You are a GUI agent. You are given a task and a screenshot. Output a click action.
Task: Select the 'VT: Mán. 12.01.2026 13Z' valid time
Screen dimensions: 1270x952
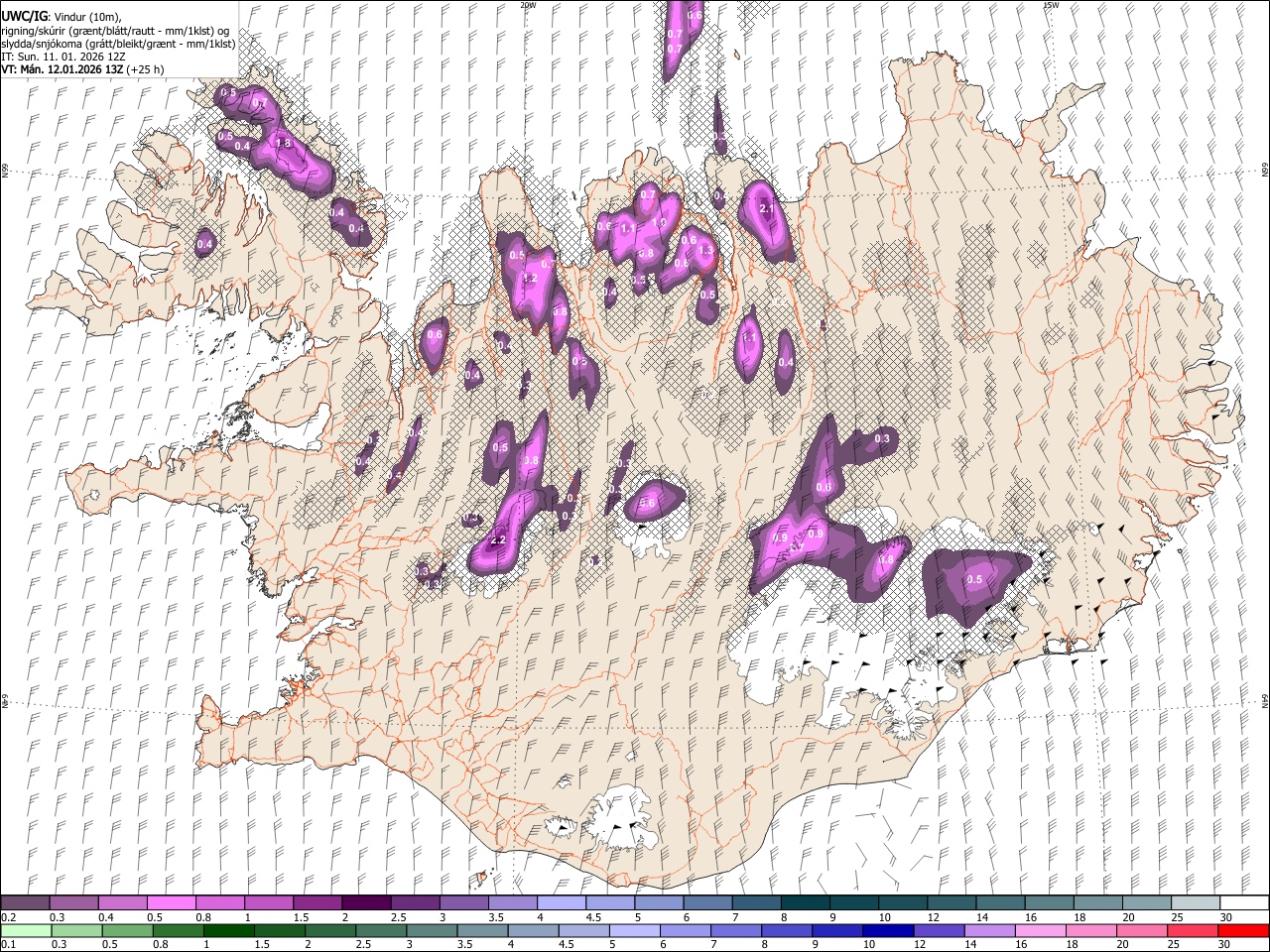pyautogui.click(x=62, y=69)
